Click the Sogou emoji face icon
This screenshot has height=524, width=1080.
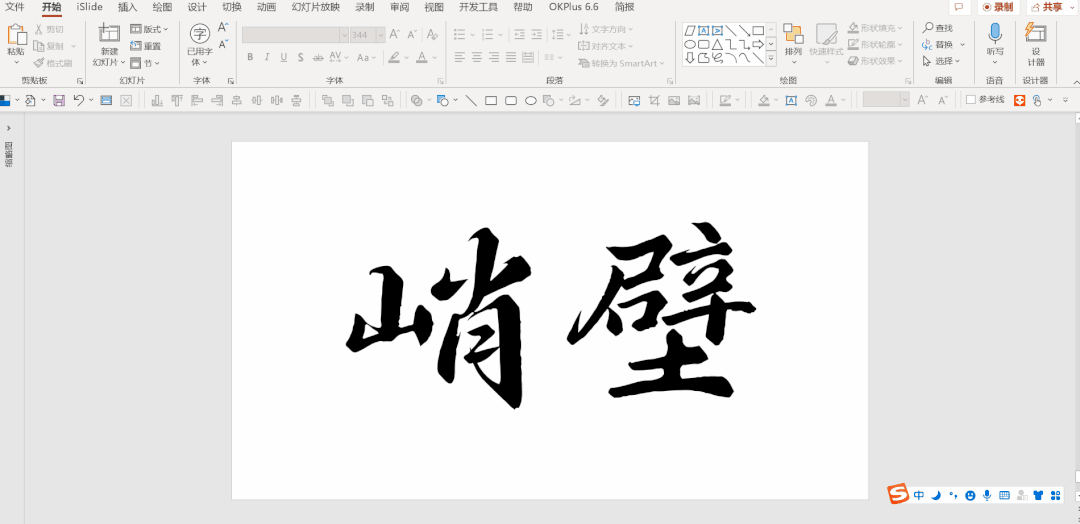970,495
